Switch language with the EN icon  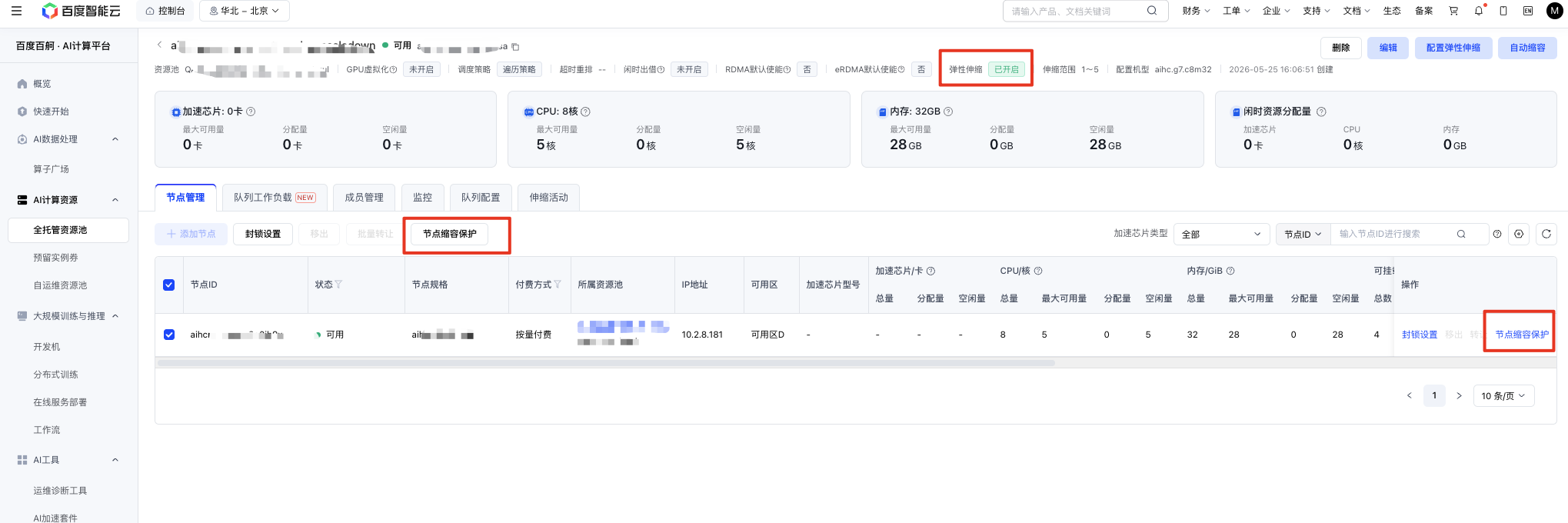1528,11
